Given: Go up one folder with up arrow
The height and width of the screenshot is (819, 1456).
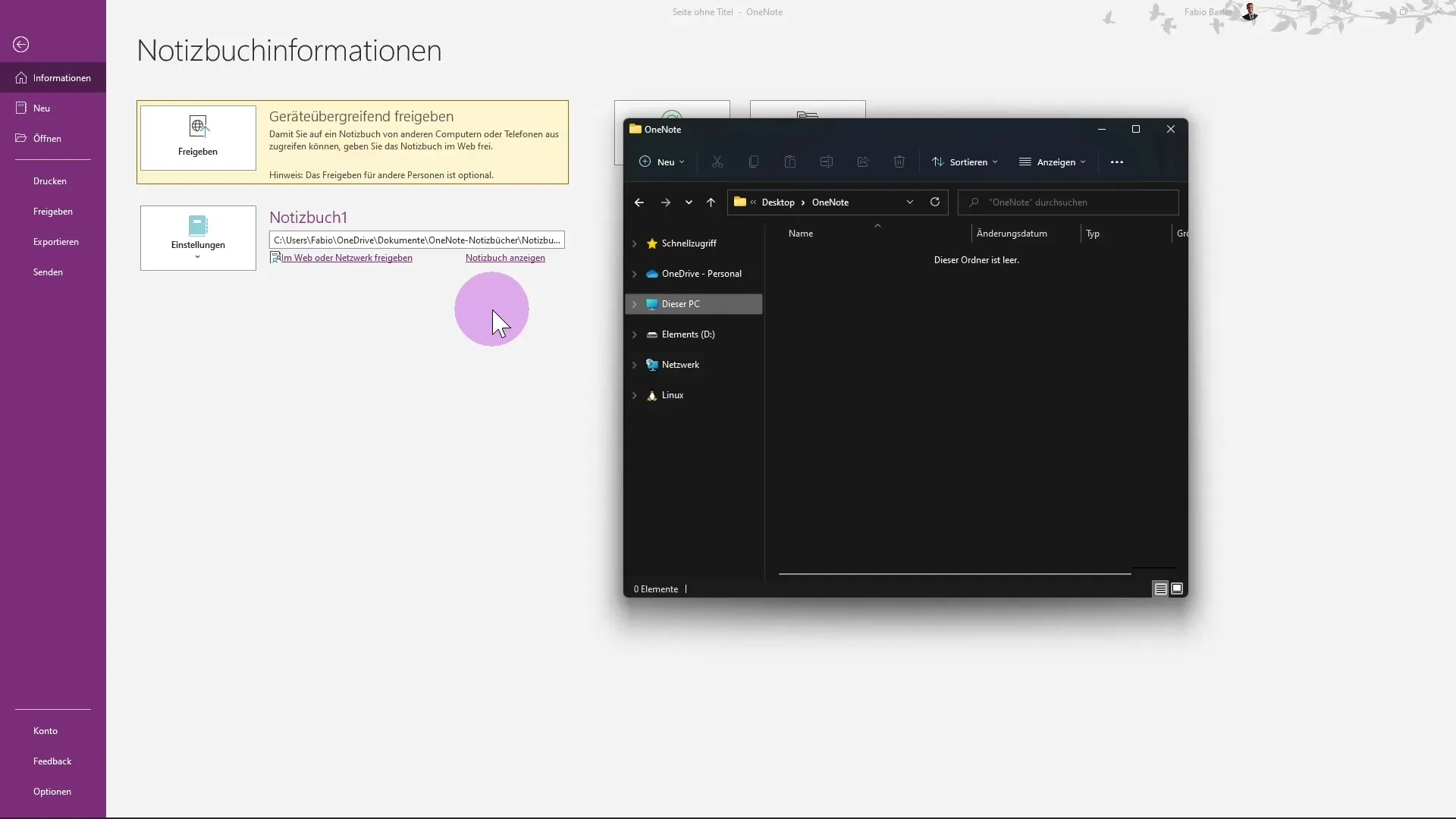Looking at the screenshot, I should pos(711,202).
